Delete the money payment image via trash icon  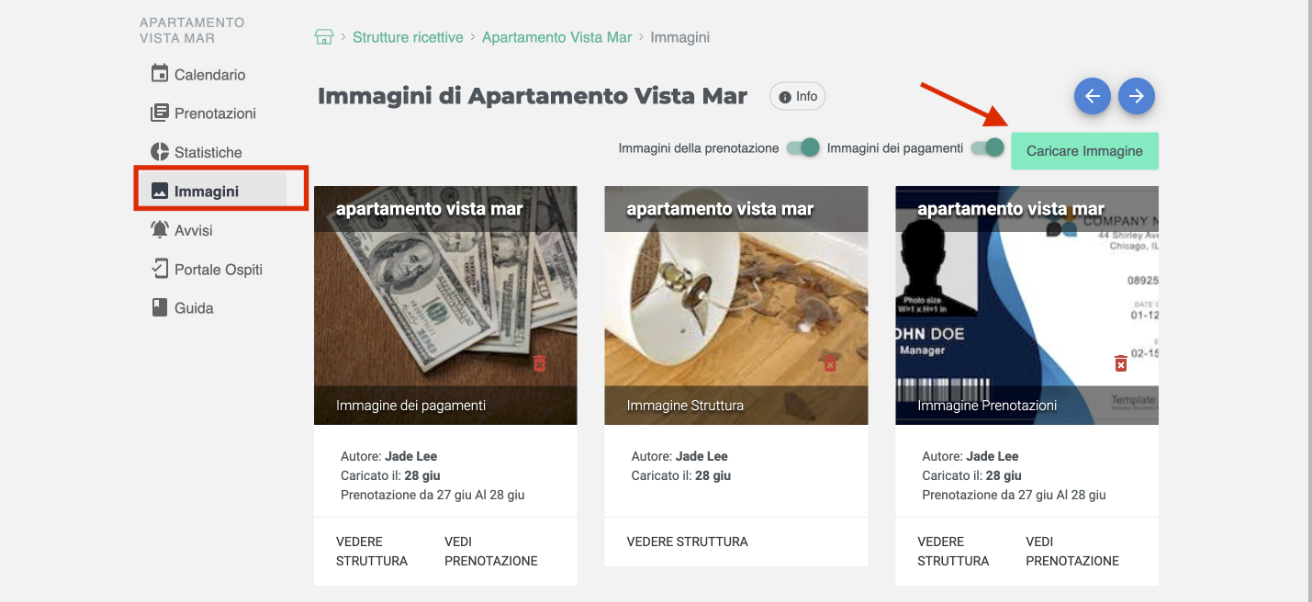[x=539, y=363]
